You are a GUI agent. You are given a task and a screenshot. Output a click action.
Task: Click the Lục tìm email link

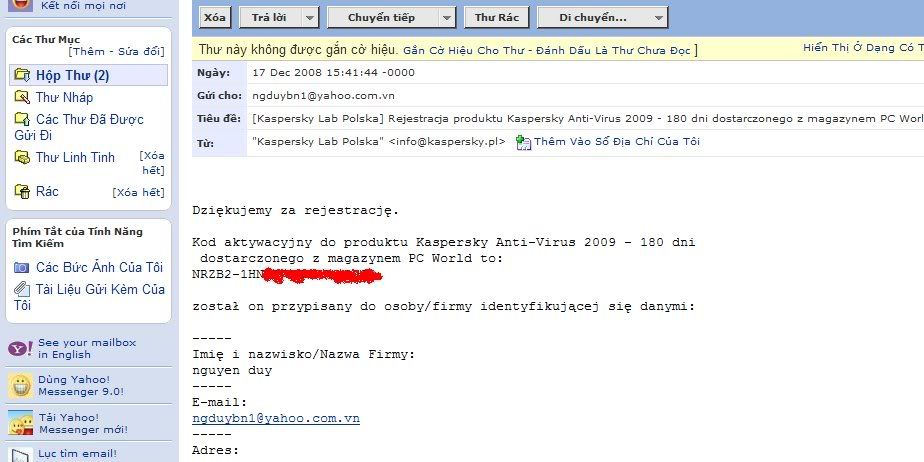tap(77, 454)
